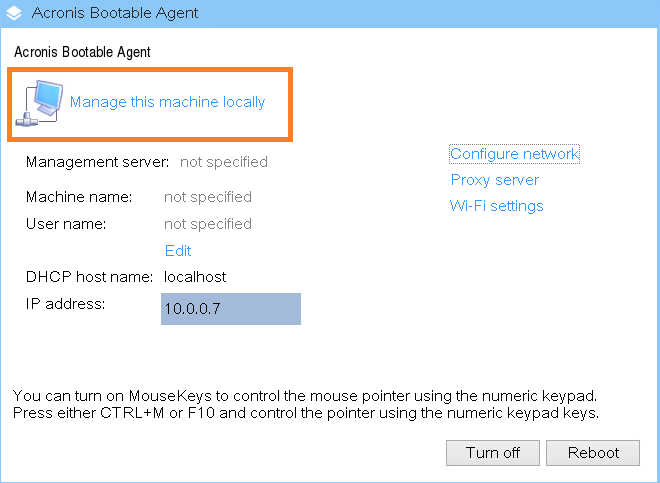The width and height of the screenshot is (660, 483).
Task: Click the User name not specified value
Action: pos(208,224)
